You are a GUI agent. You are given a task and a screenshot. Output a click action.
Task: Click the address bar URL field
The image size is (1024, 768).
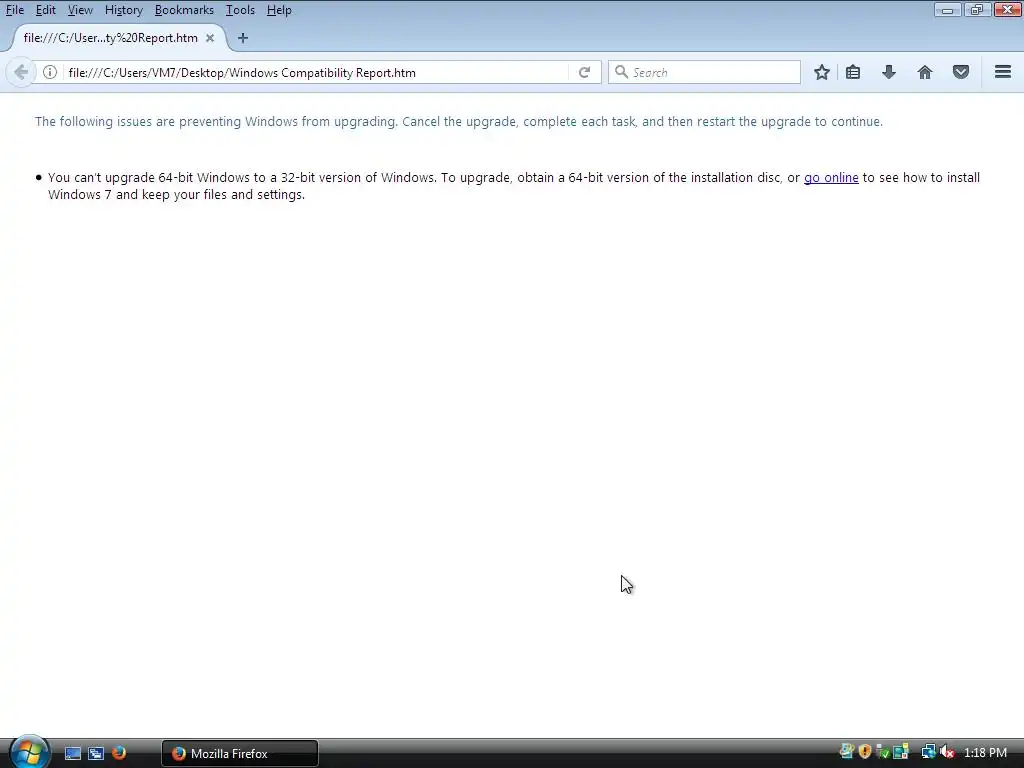pyautogui.click(x=316, y=72)
